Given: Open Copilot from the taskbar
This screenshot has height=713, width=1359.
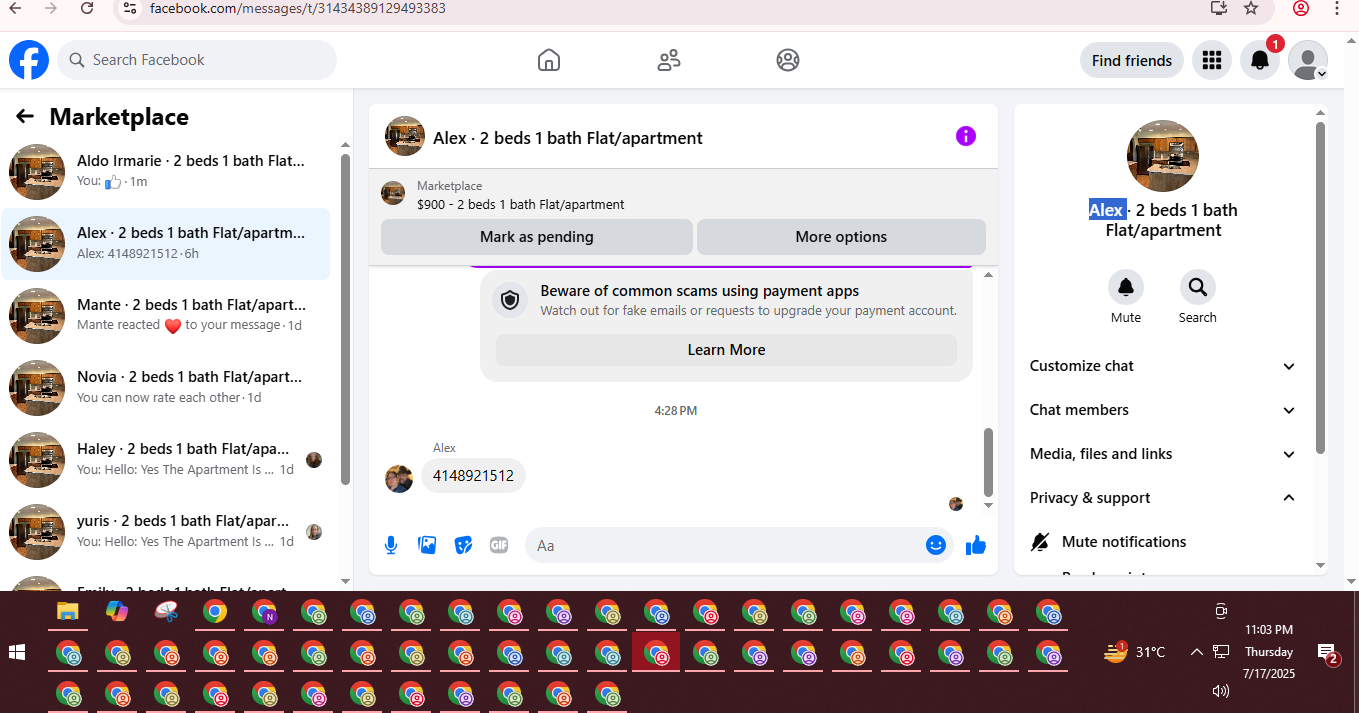Looking at the screenshot, I should tap(117, 611).
